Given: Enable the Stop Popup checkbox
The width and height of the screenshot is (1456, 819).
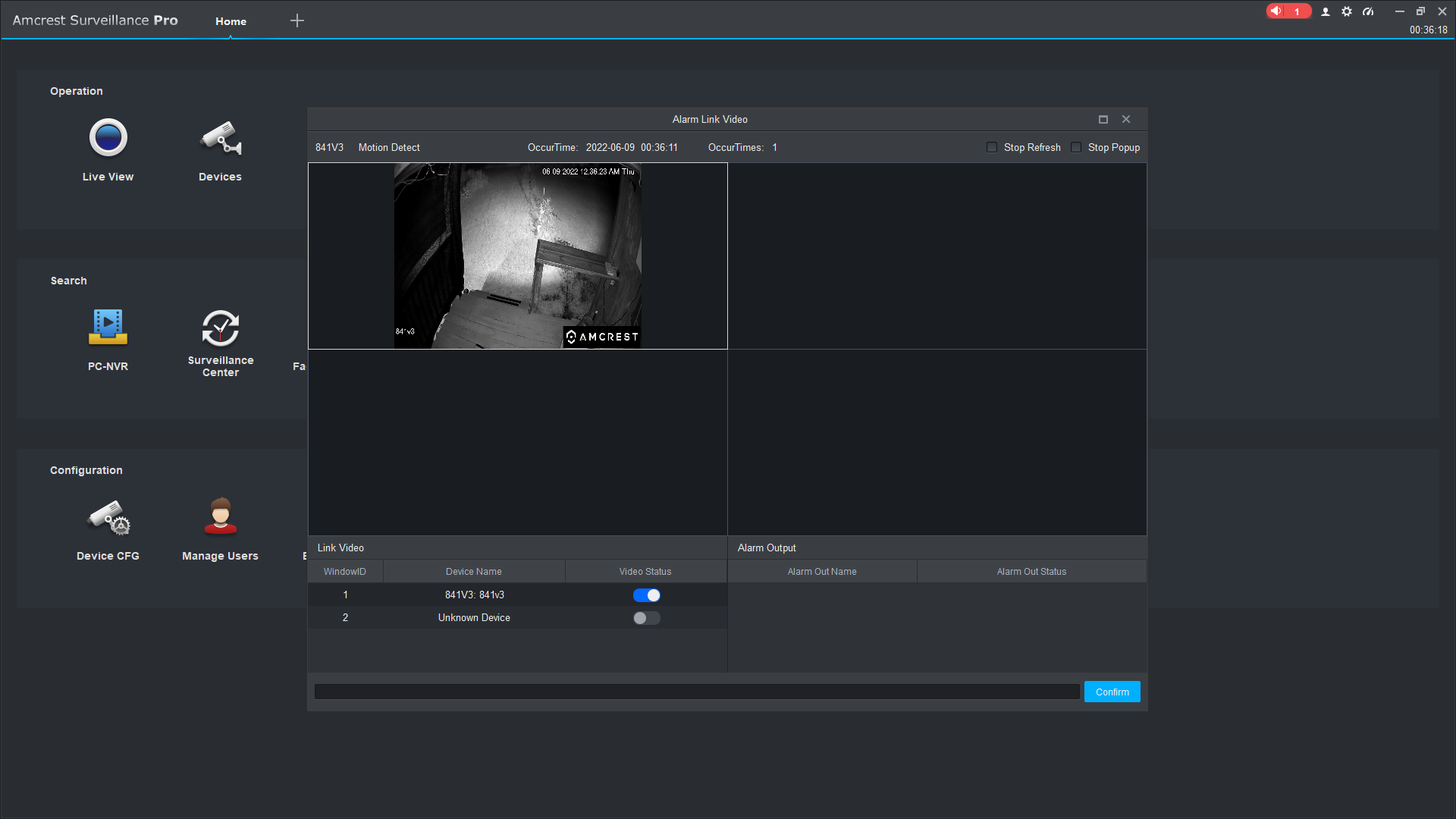Looking at the screenshot, I should pos(1076,147).
